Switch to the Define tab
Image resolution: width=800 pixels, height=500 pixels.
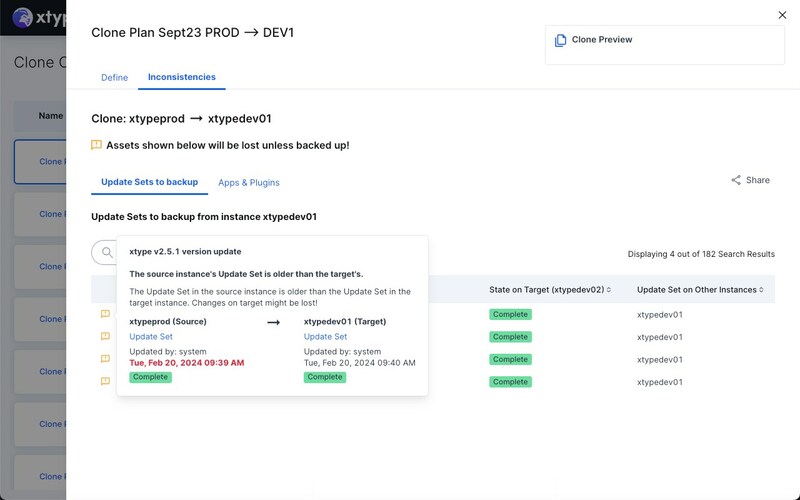[x=114, y=77]
